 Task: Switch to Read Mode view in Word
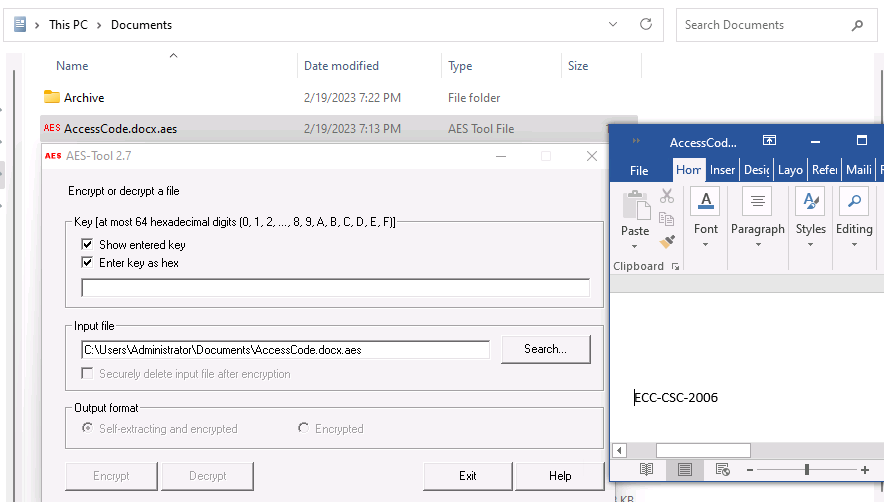pyautogui.click(x=647, y=469)
